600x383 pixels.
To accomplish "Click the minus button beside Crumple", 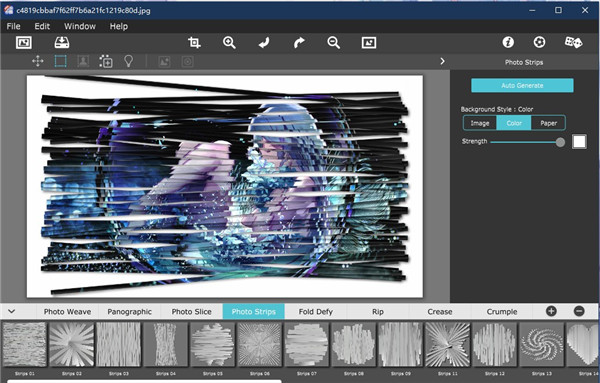I will (579, 311).
